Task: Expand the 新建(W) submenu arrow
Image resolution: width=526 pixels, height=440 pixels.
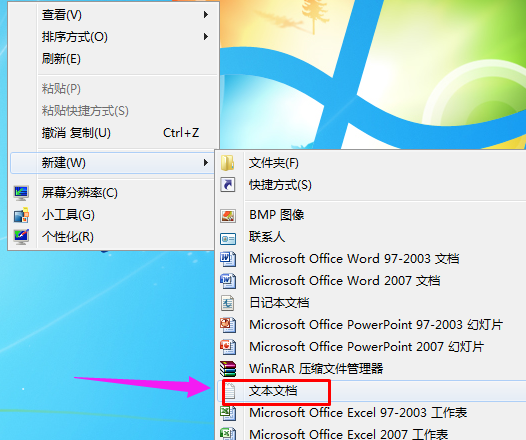Action: pyautogui.click(x=206, y=163)
